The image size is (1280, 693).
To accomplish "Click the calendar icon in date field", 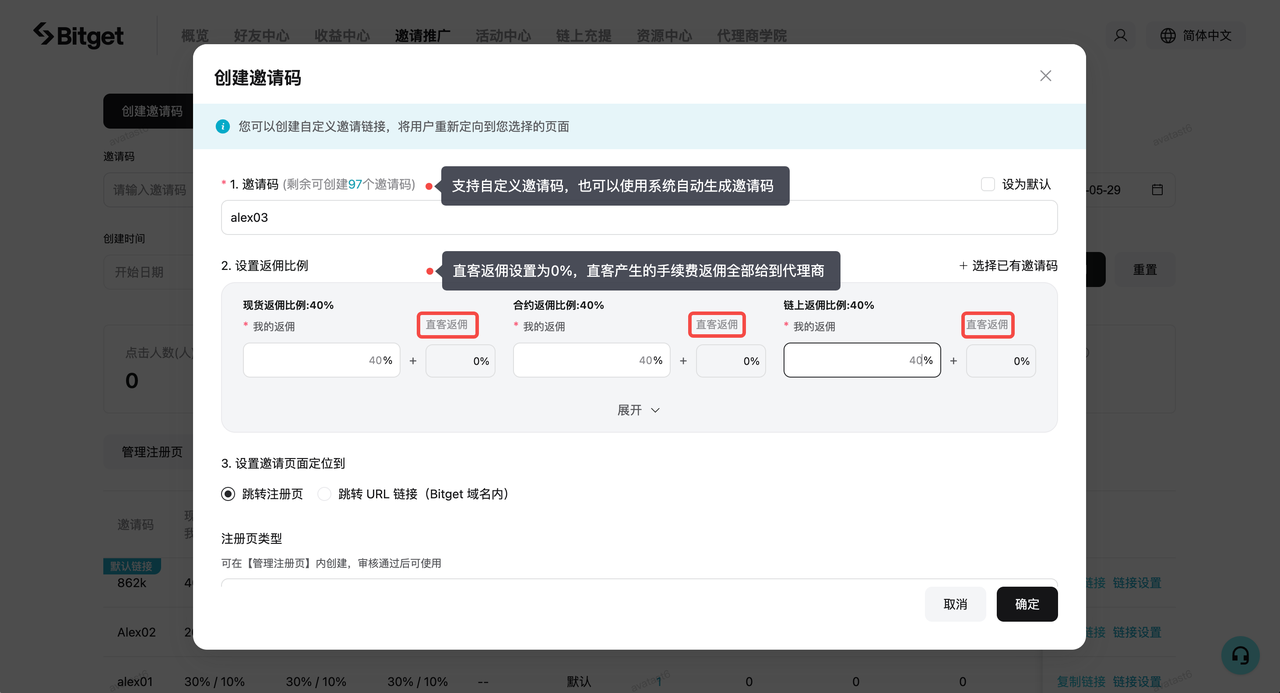I will 1157,190.
